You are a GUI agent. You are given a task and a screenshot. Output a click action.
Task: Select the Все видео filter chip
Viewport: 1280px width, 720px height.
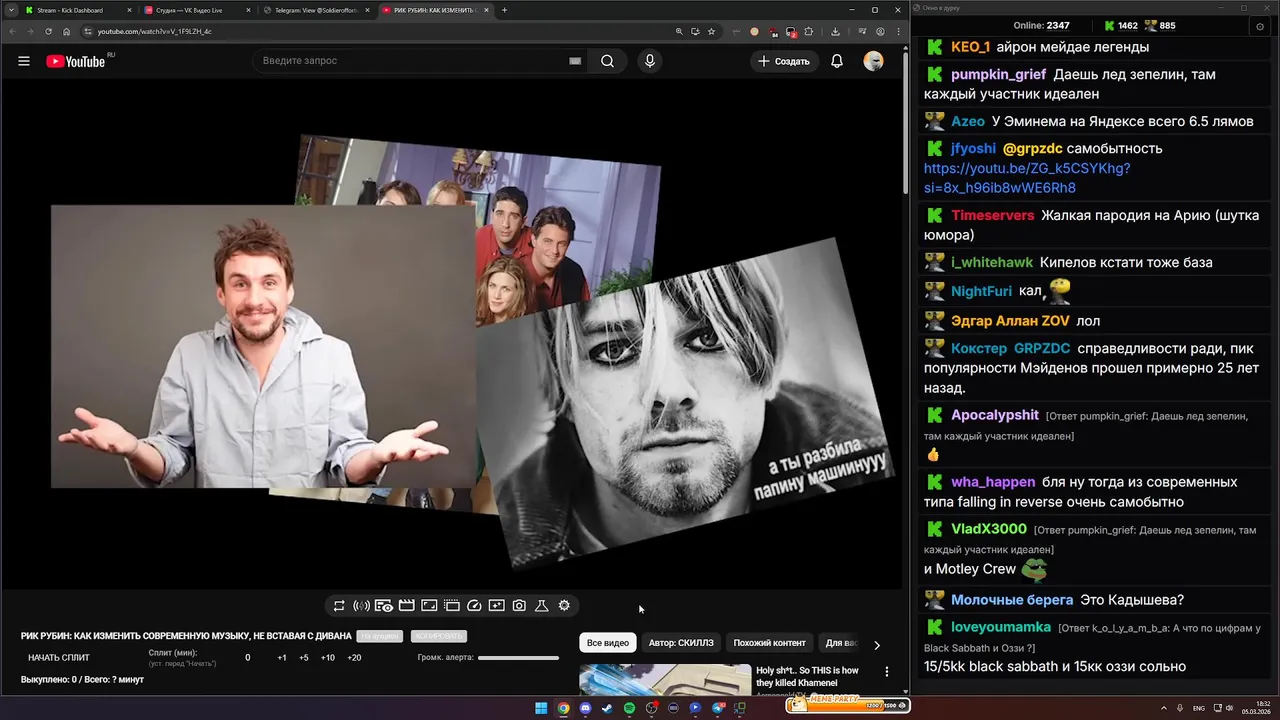pos(608,643)
